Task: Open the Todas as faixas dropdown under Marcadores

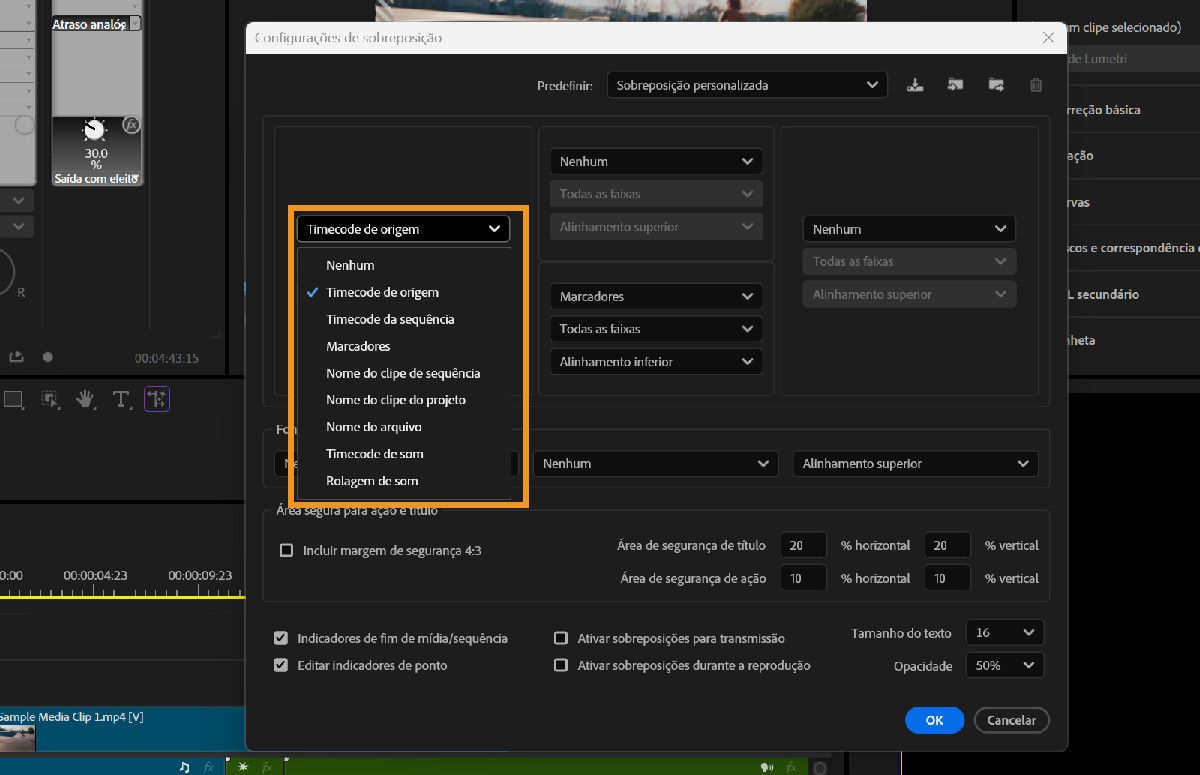Action: pos(656,328)
